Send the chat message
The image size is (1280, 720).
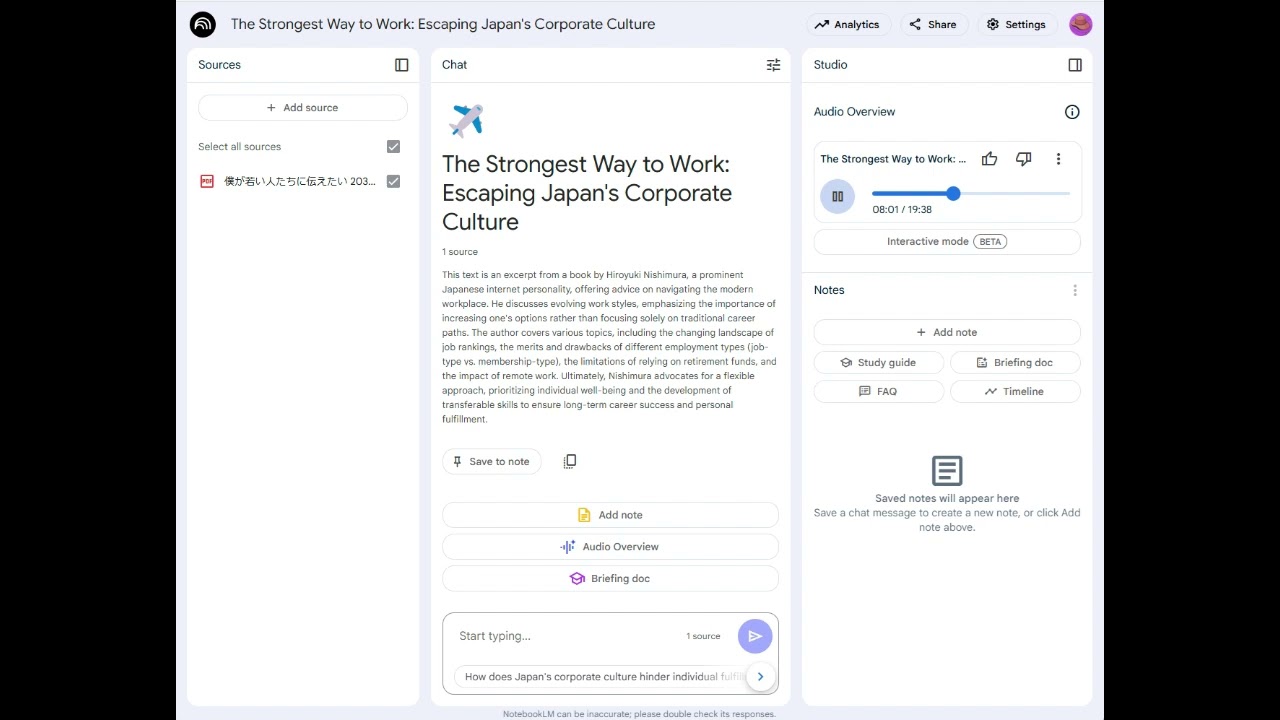pyautogui.click(x=755, y=636)
